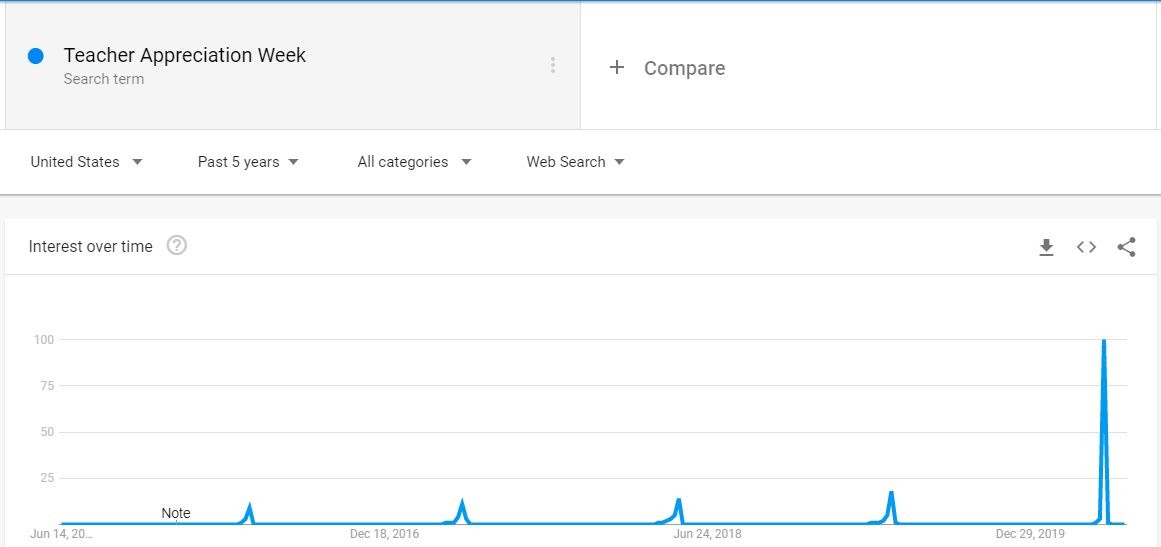Image resolution: width=1161 pixels, height=547 pixels.
Task: Click the plus icon next to Compare
Action: (617, 67)
